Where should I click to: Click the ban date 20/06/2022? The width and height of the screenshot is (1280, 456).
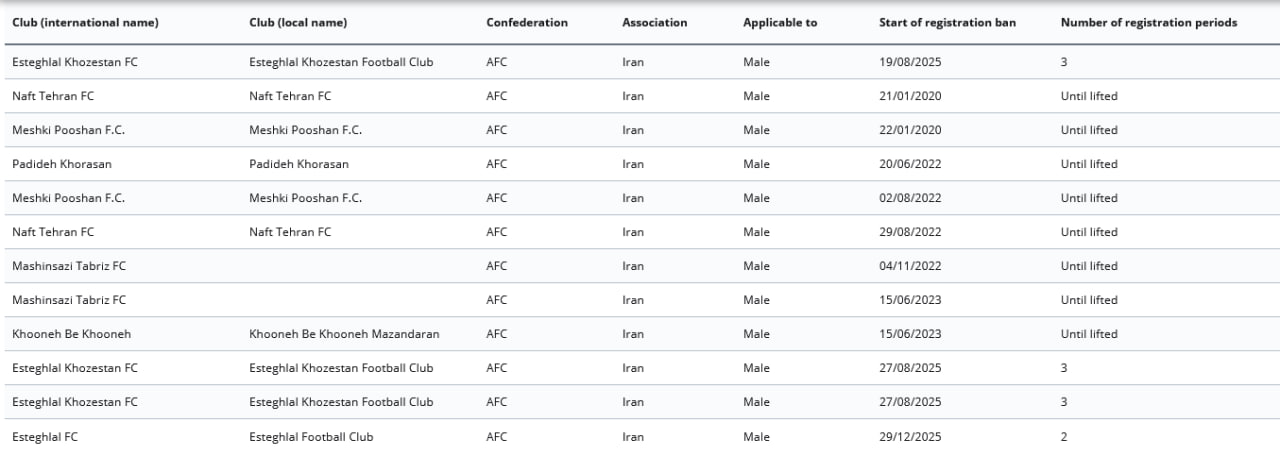(910, 164)
